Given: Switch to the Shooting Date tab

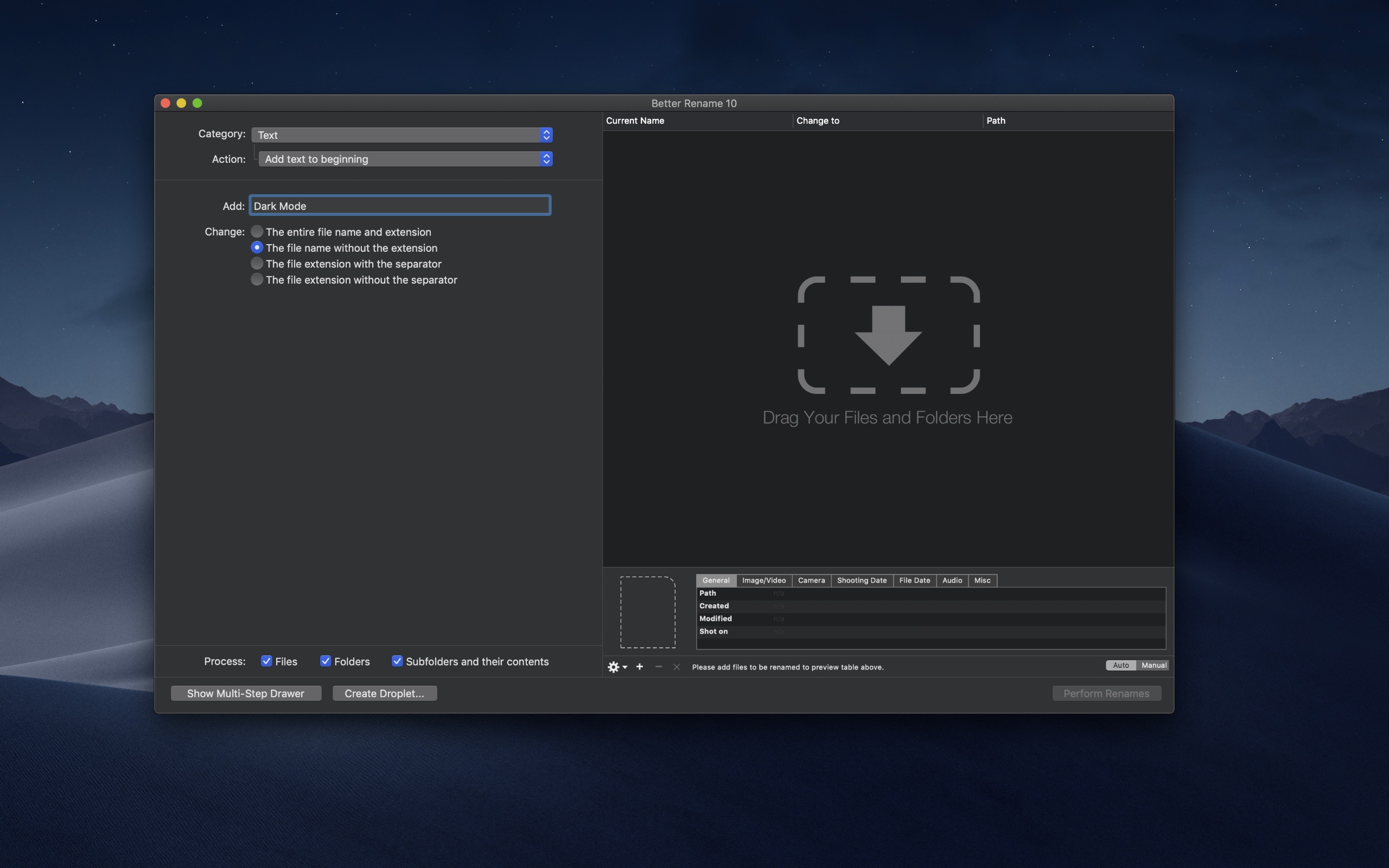Looking at the screenshot, I should click(862, 580).
